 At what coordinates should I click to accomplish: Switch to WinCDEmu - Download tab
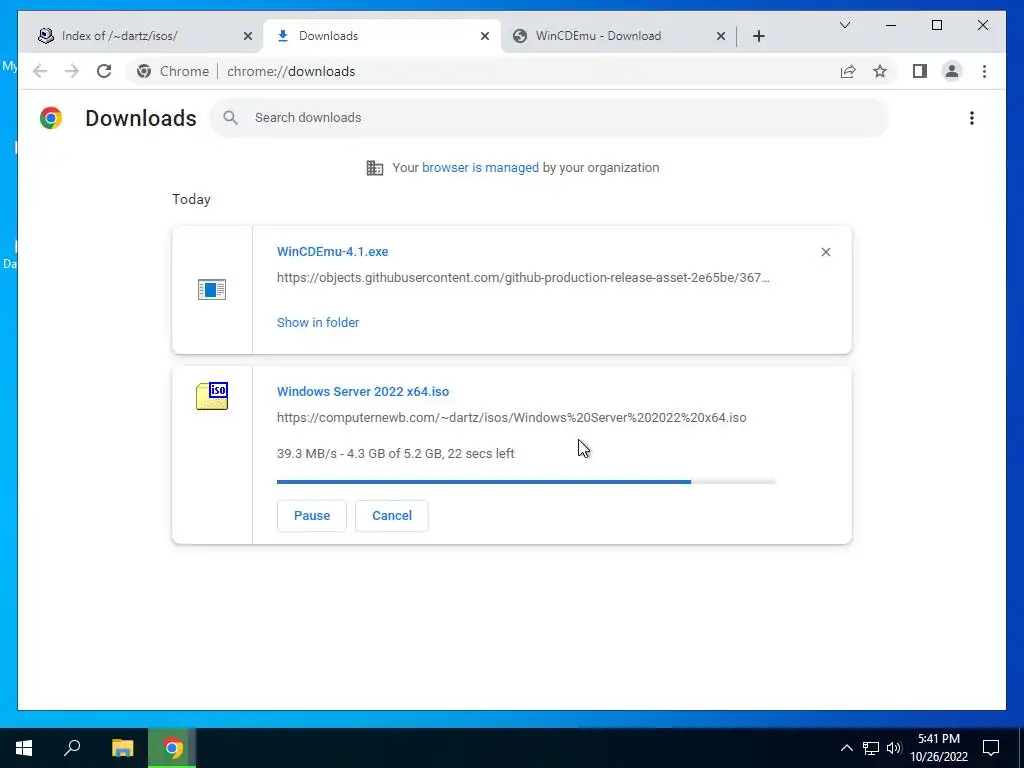pyautogui.click(x=618, y=36)
